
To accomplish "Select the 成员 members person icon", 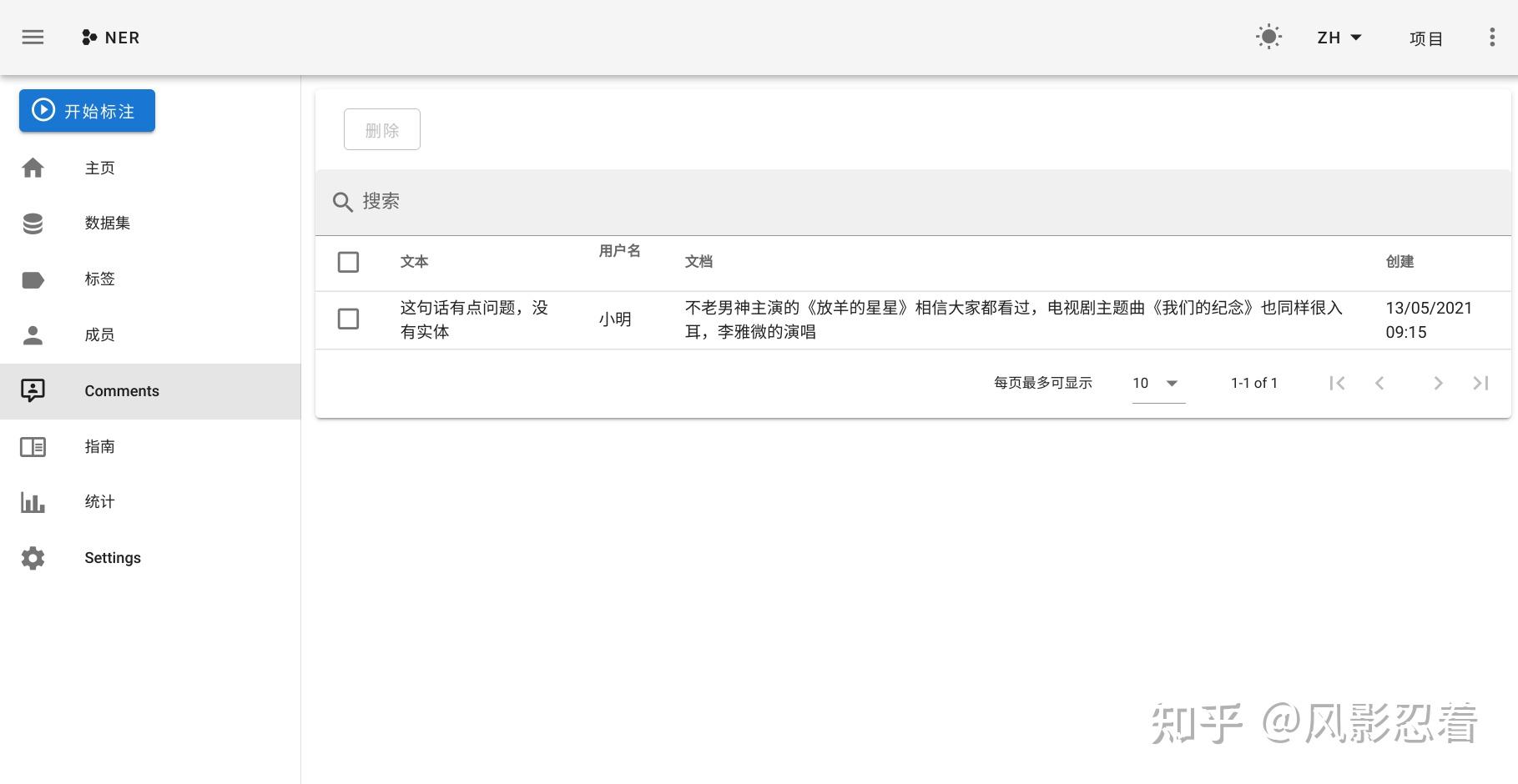I will click(33, 334).
